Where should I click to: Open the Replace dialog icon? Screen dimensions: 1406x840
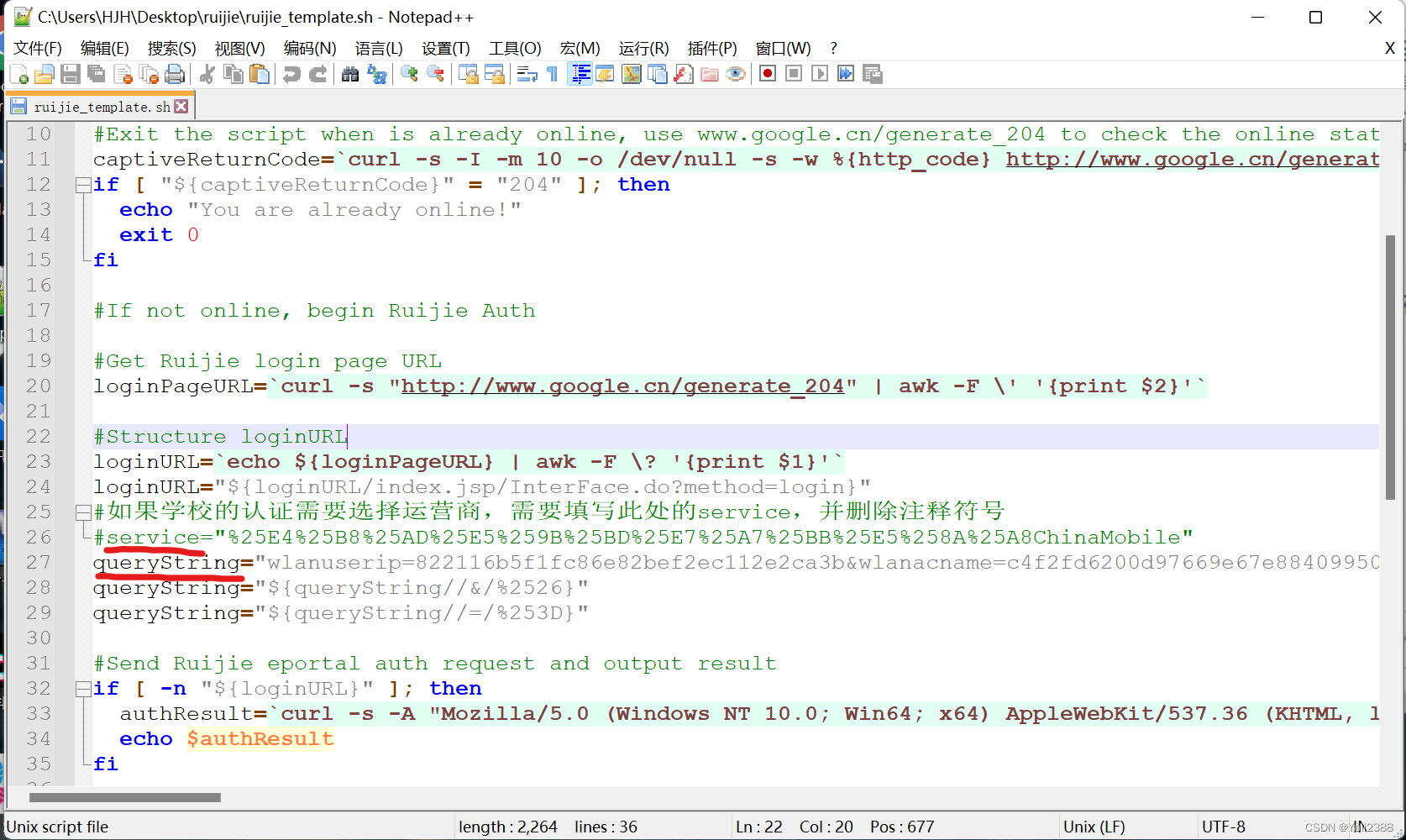pyautogui.click(x=377, y=74)
